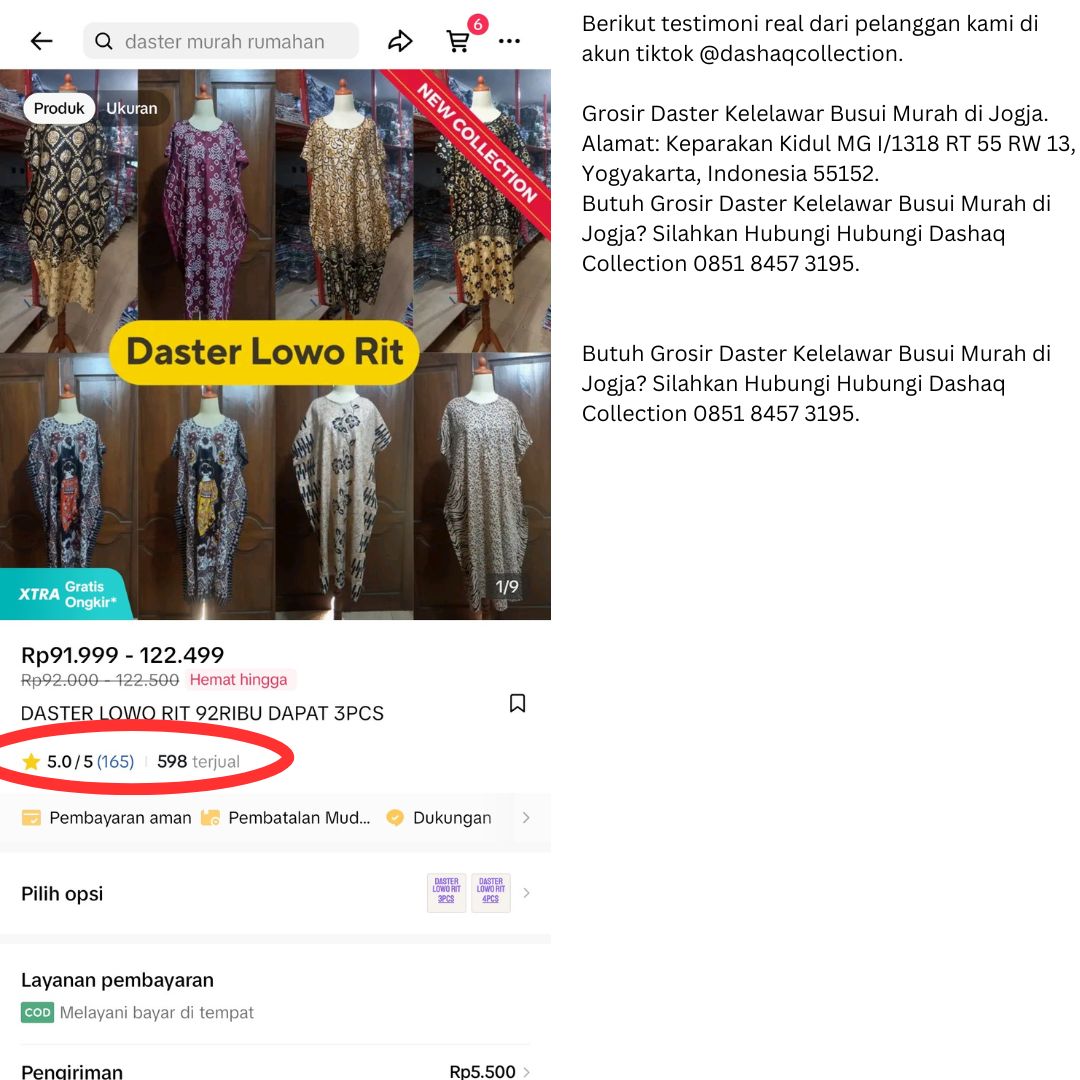Tap the XTRA Gratis Ongkir badge

(65, 594)
